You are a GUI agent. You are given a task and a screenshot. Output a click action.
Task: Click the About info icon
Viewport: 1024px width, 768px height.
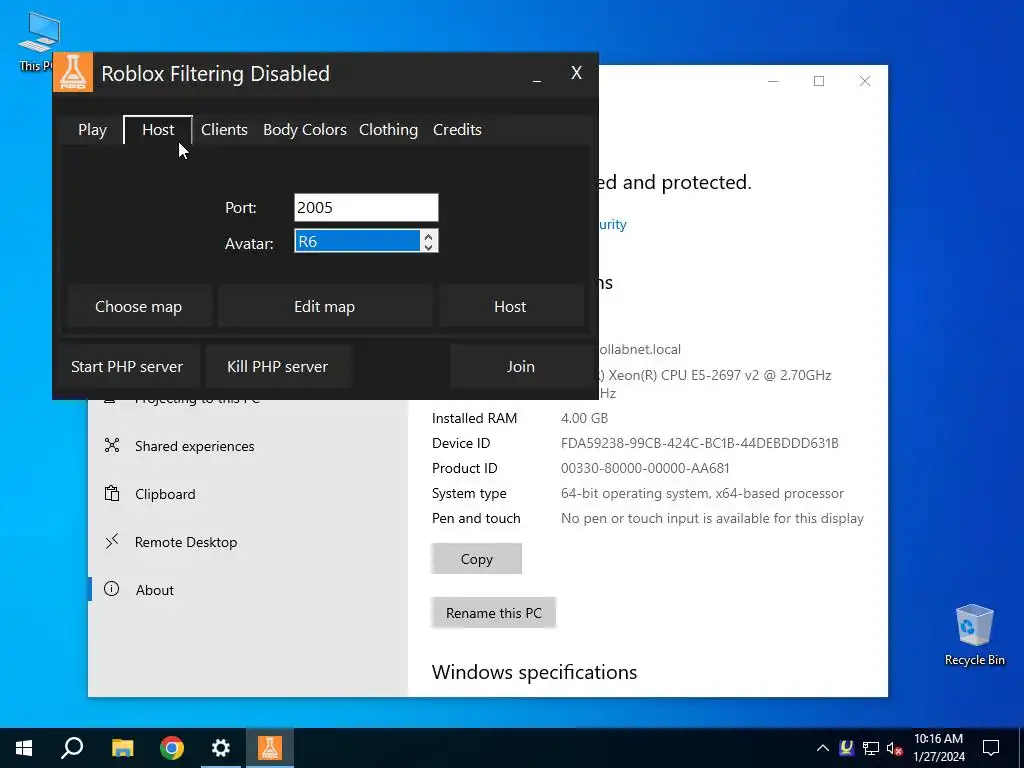click(112, 589)
